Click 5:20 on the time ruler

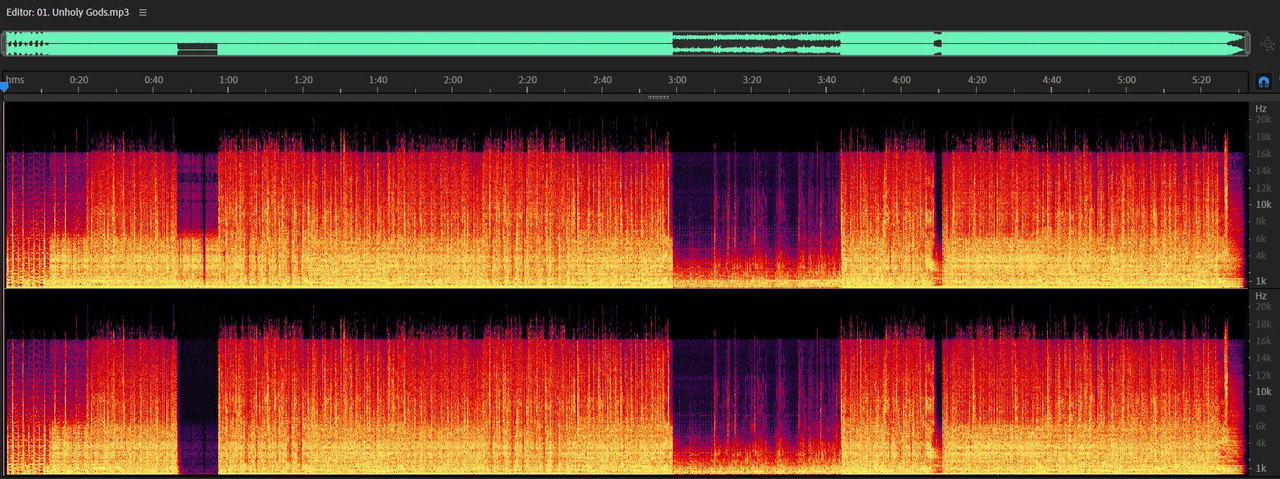click(x=1201, y=80)
